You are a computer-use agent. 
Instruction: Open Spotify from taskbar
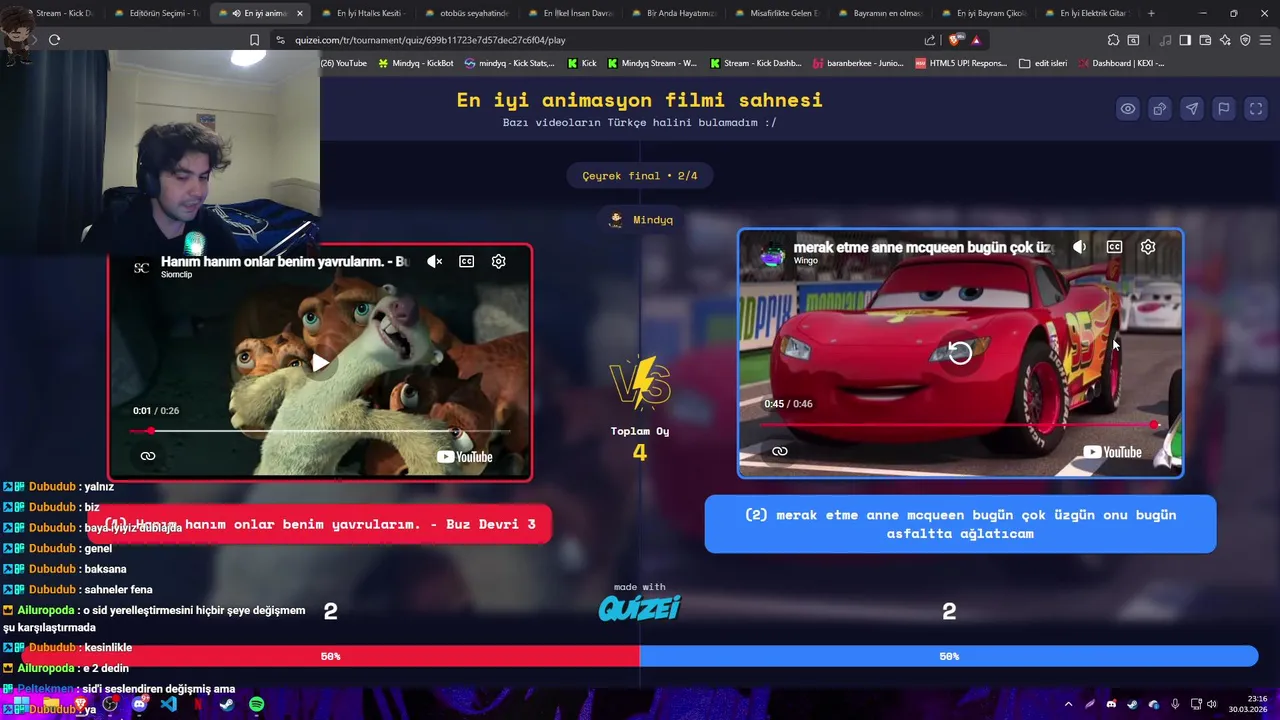[256, 704]
